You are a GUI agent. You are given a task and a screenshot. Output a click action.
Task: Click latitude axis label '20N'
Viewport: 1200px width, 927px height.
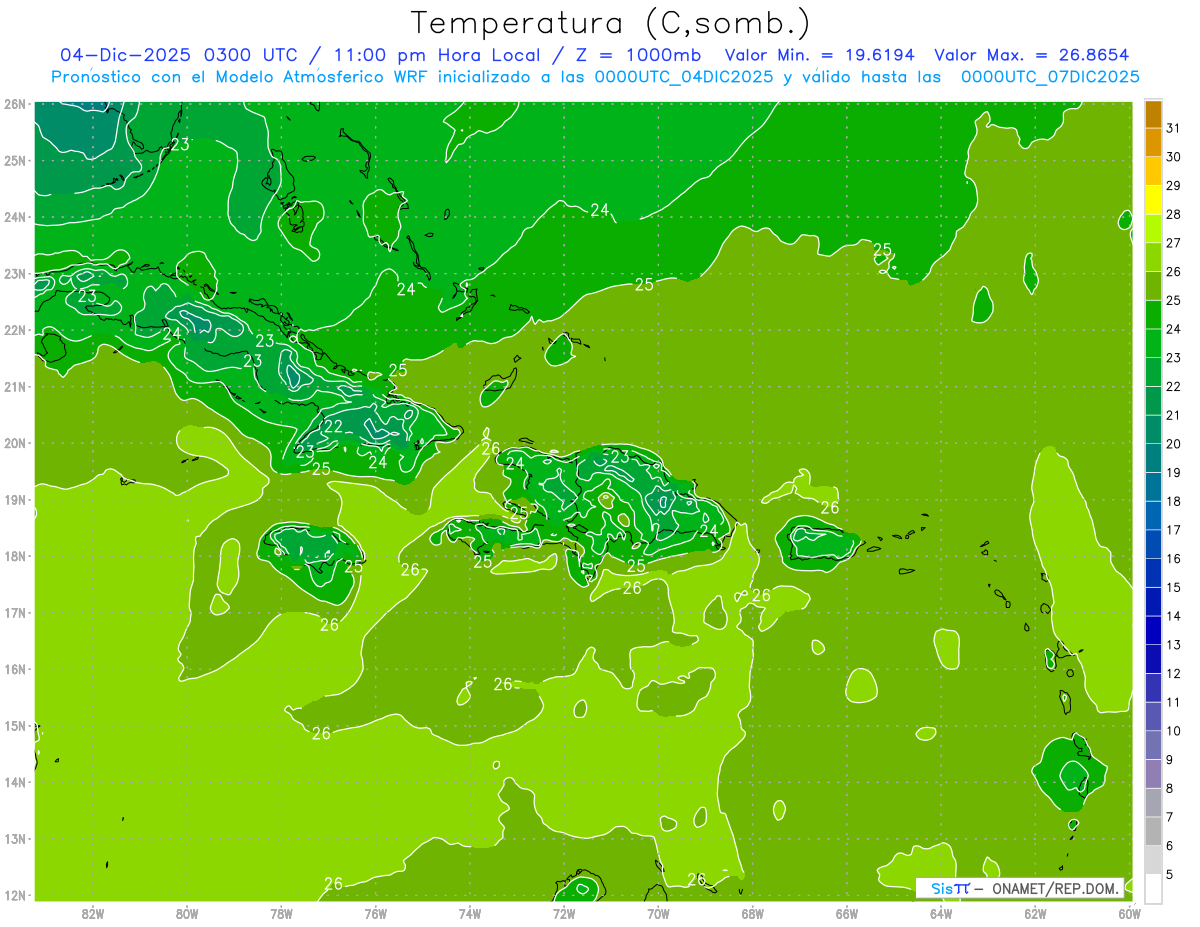(15, 443)
